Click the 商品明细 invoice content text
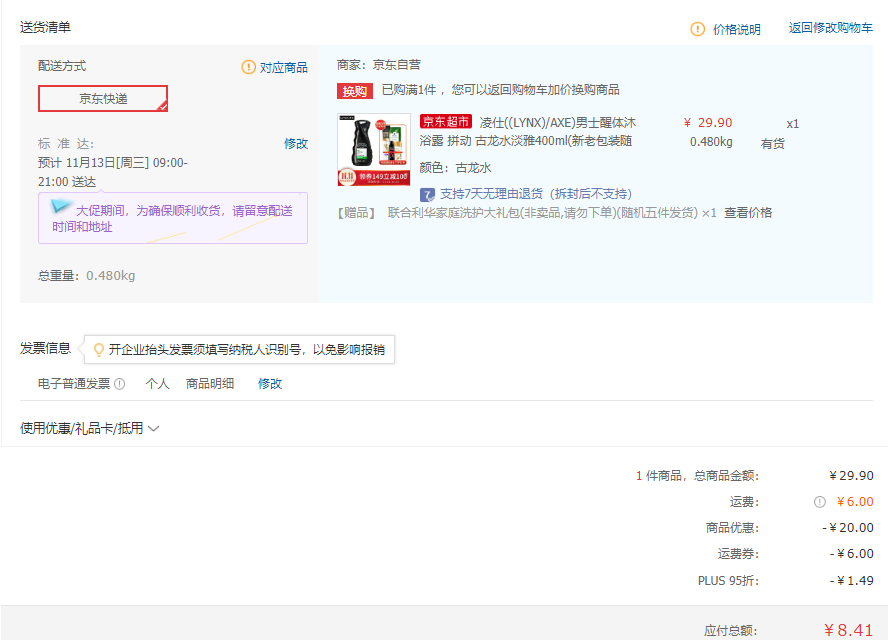Image resolution: width=888 pixels, height=640 pixels. pyautogui.click(x=210, y=384)
